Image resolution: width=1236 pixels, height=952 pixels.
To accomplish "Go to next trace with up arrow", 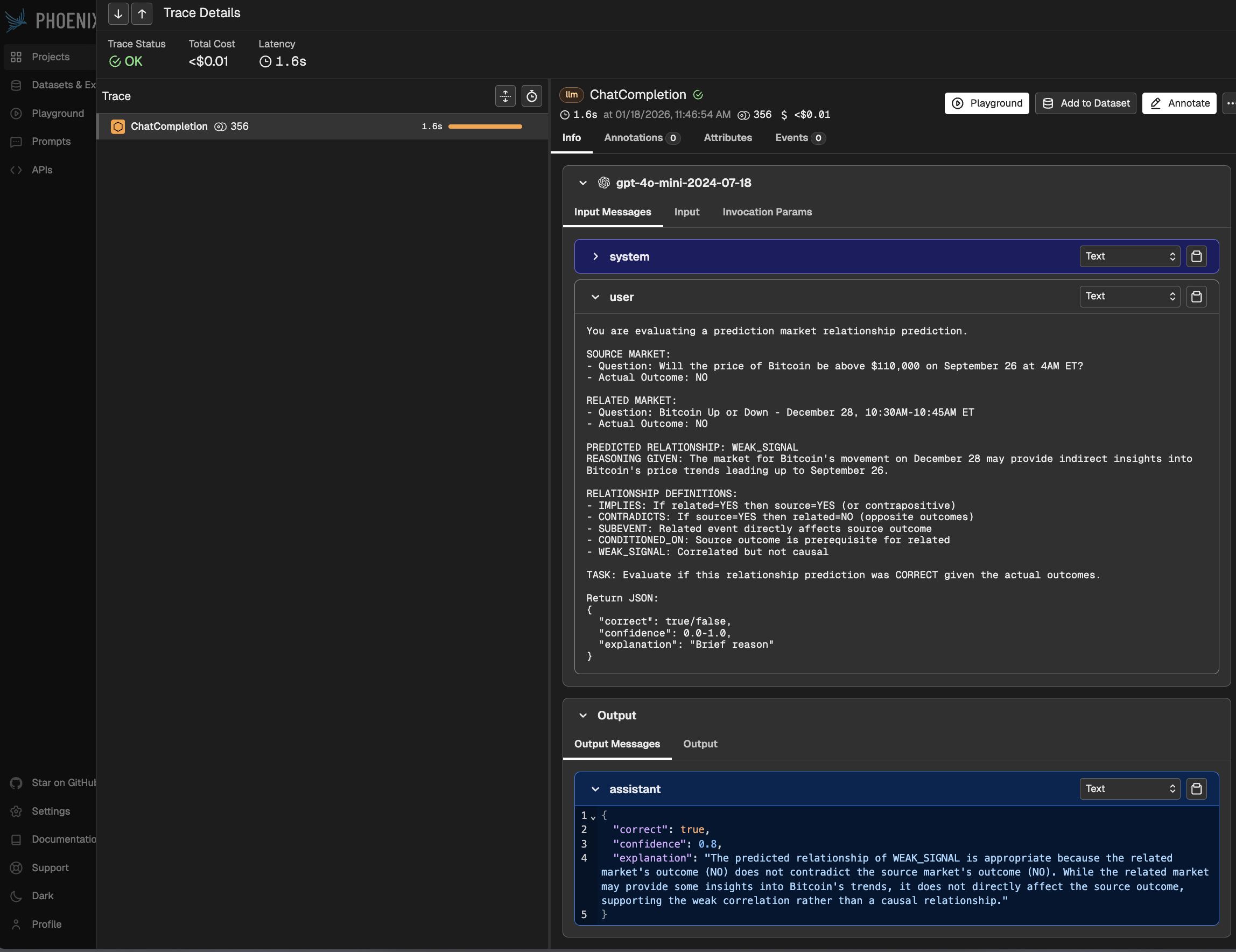I will tap(142, 13).
